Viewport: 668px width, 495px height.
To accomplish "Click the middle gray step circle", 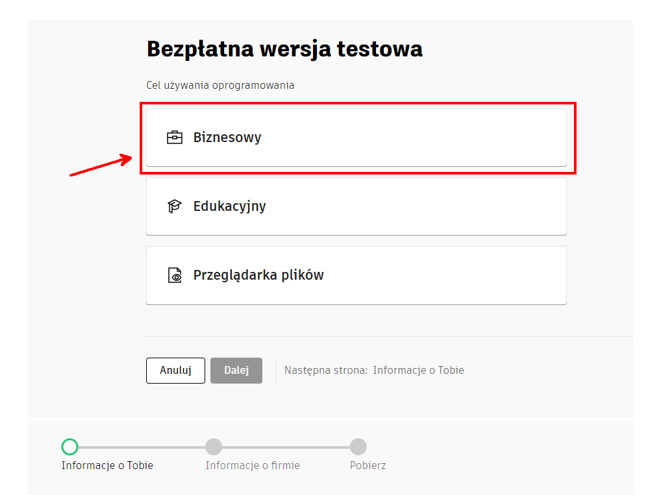I will 213,447.
